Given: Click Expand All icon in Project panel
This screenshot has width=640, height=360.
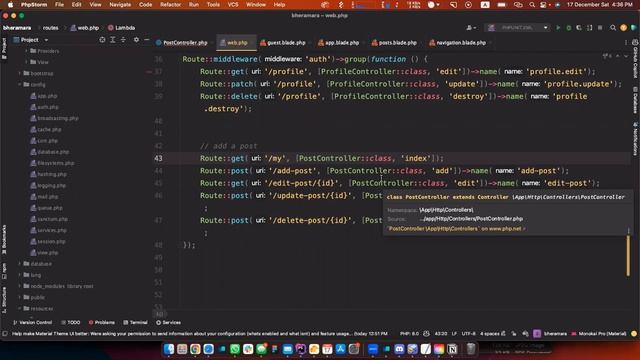Looking at the screenshot, I should coord(113,40).
